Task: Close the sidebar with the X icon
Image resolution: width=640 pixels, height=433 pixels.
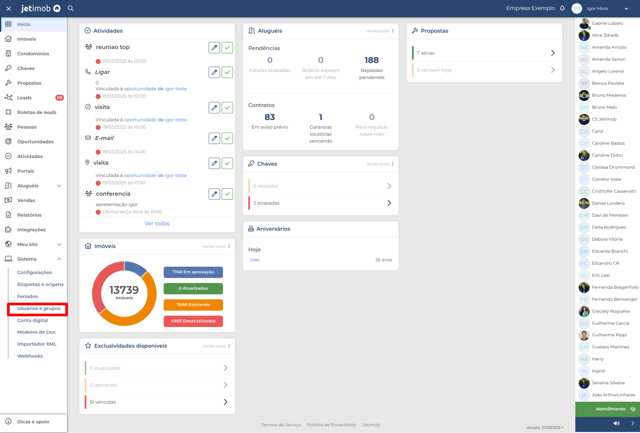Action: pyautogui.click(x=9, y=9)
